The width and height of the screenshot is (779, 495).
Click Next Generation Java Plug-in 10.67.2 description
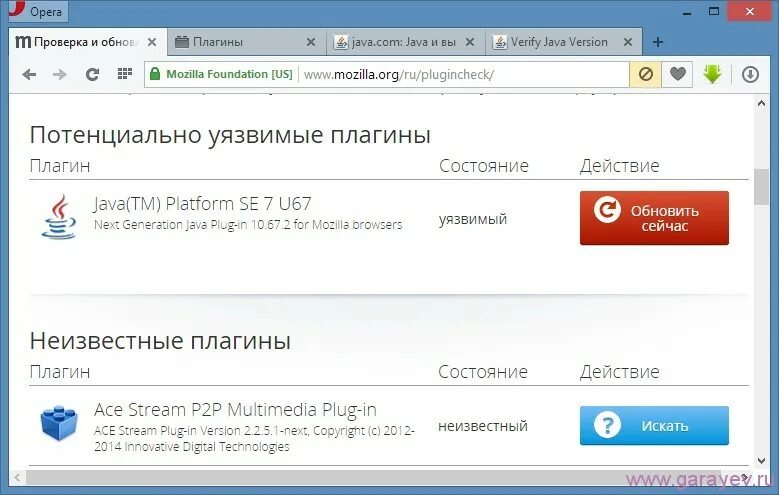pyautogui.click(x=248, y=225)
